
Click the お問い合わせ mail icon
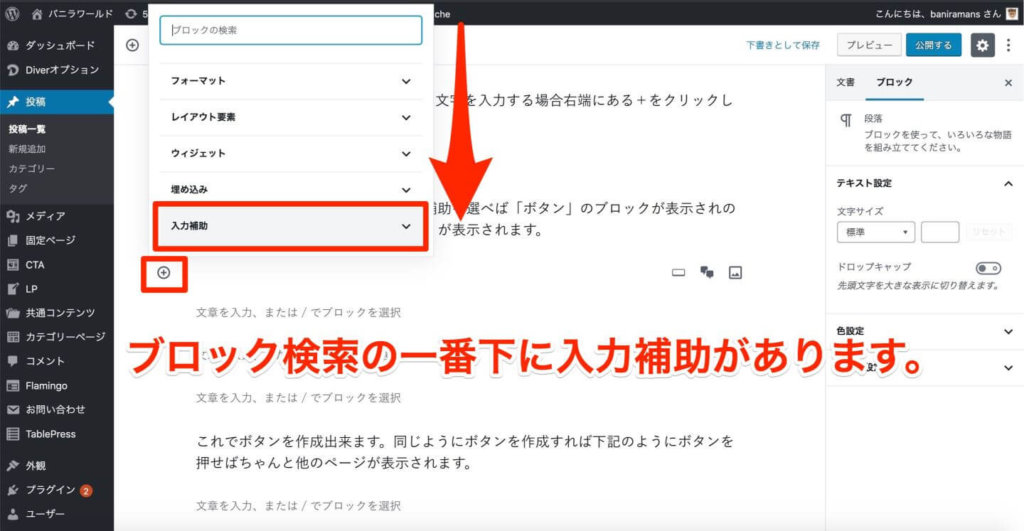click(12, 410)
